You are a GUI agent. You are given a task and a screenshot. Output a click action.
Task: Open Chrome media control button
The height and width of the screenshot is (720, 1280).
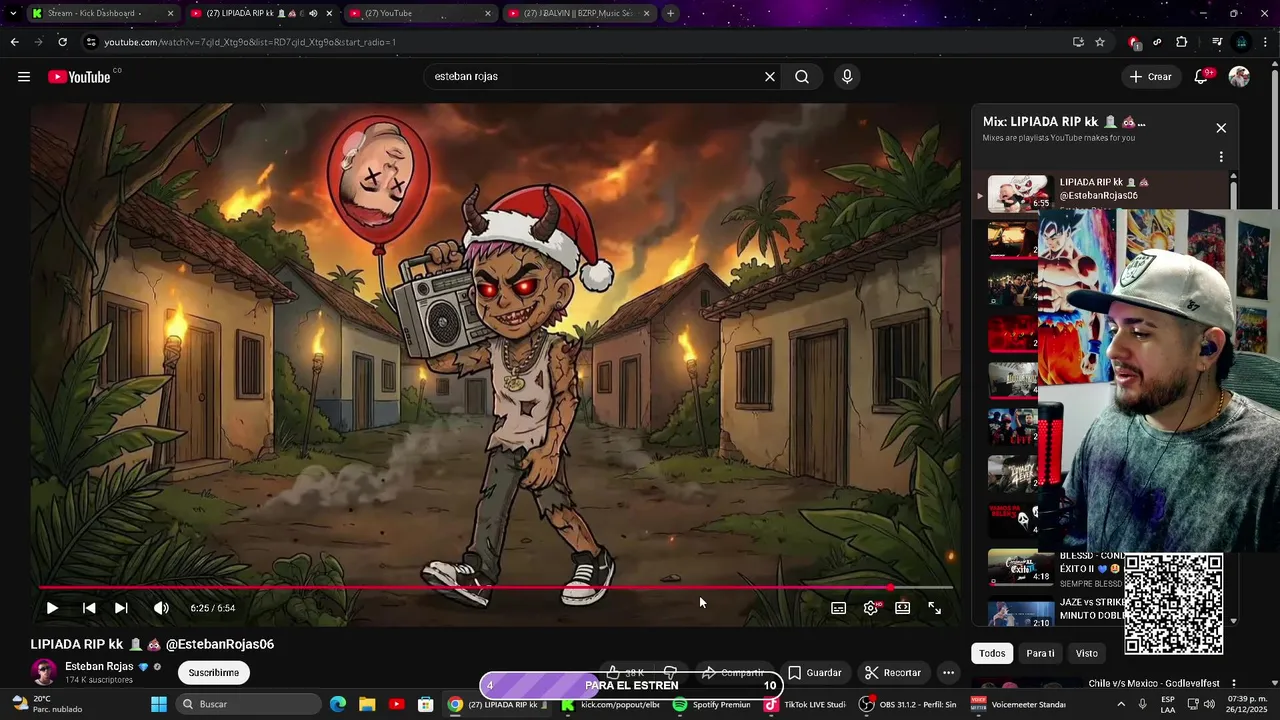1217,42
